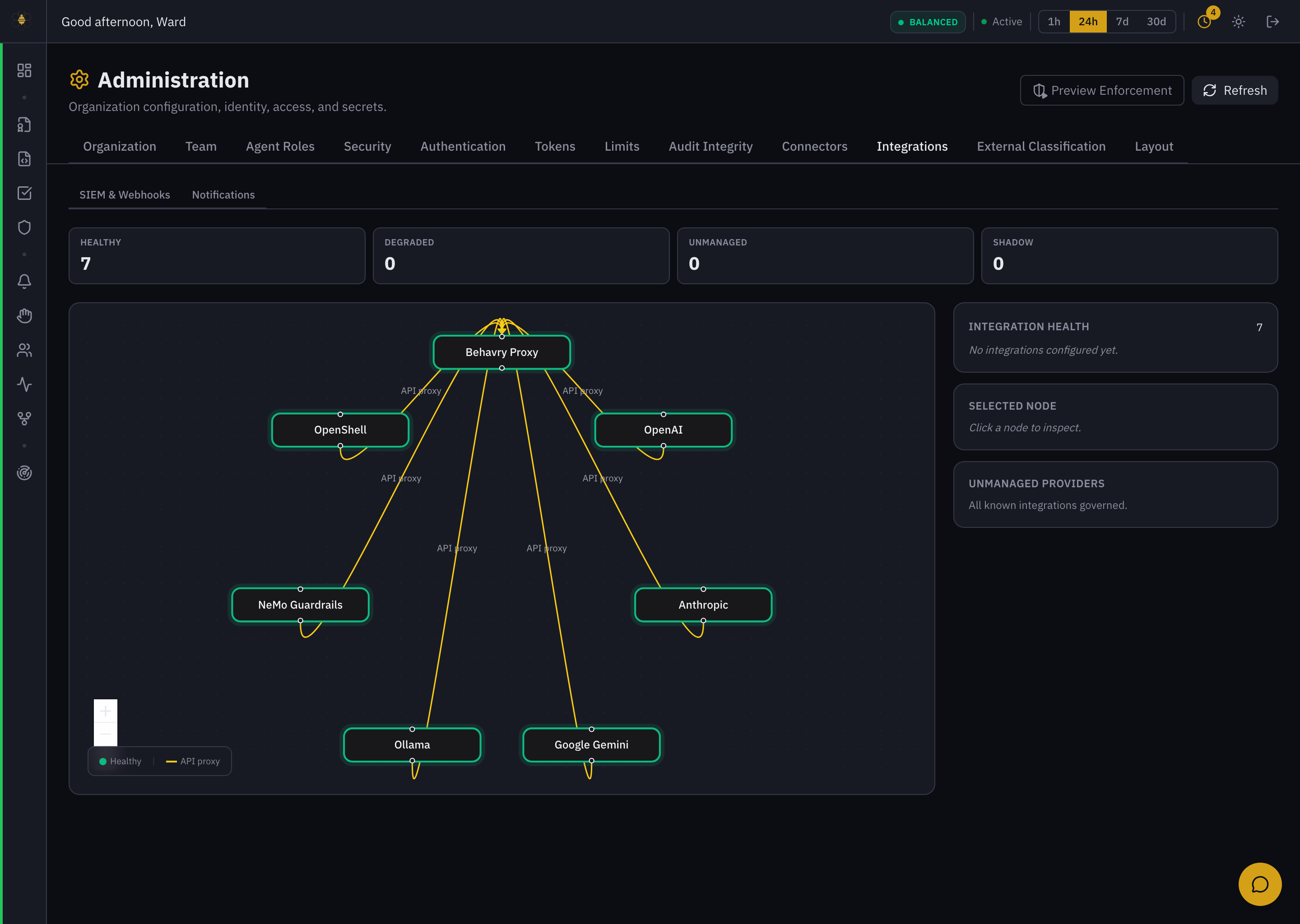Screen dimensions: 1300x924
Task: Switch to External Classification tab
Action: (1041, 146)
